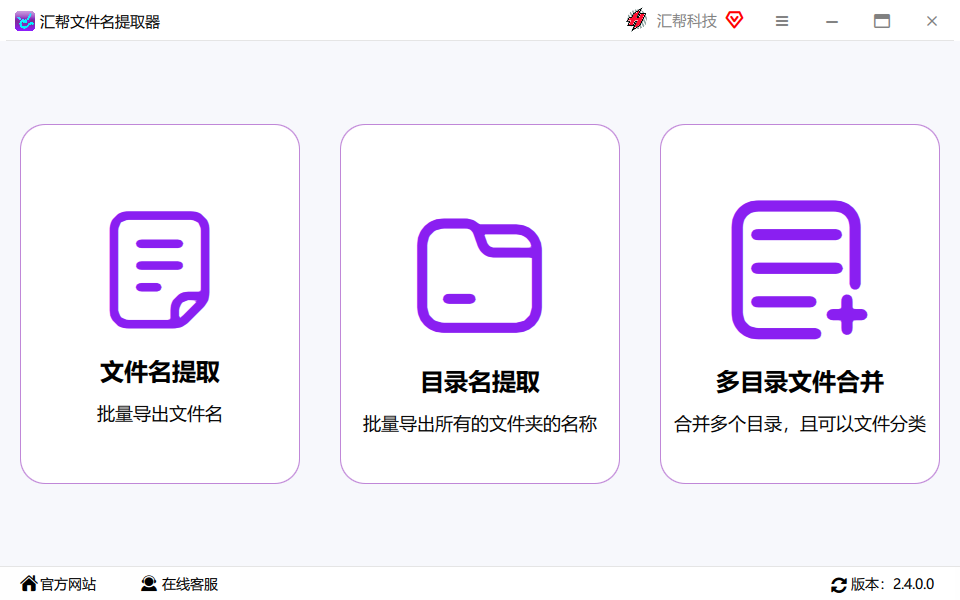Click the 批量导出文件名 description text
Image resolution: width=960 pixels, height=600 pixels.
(158, 412)
